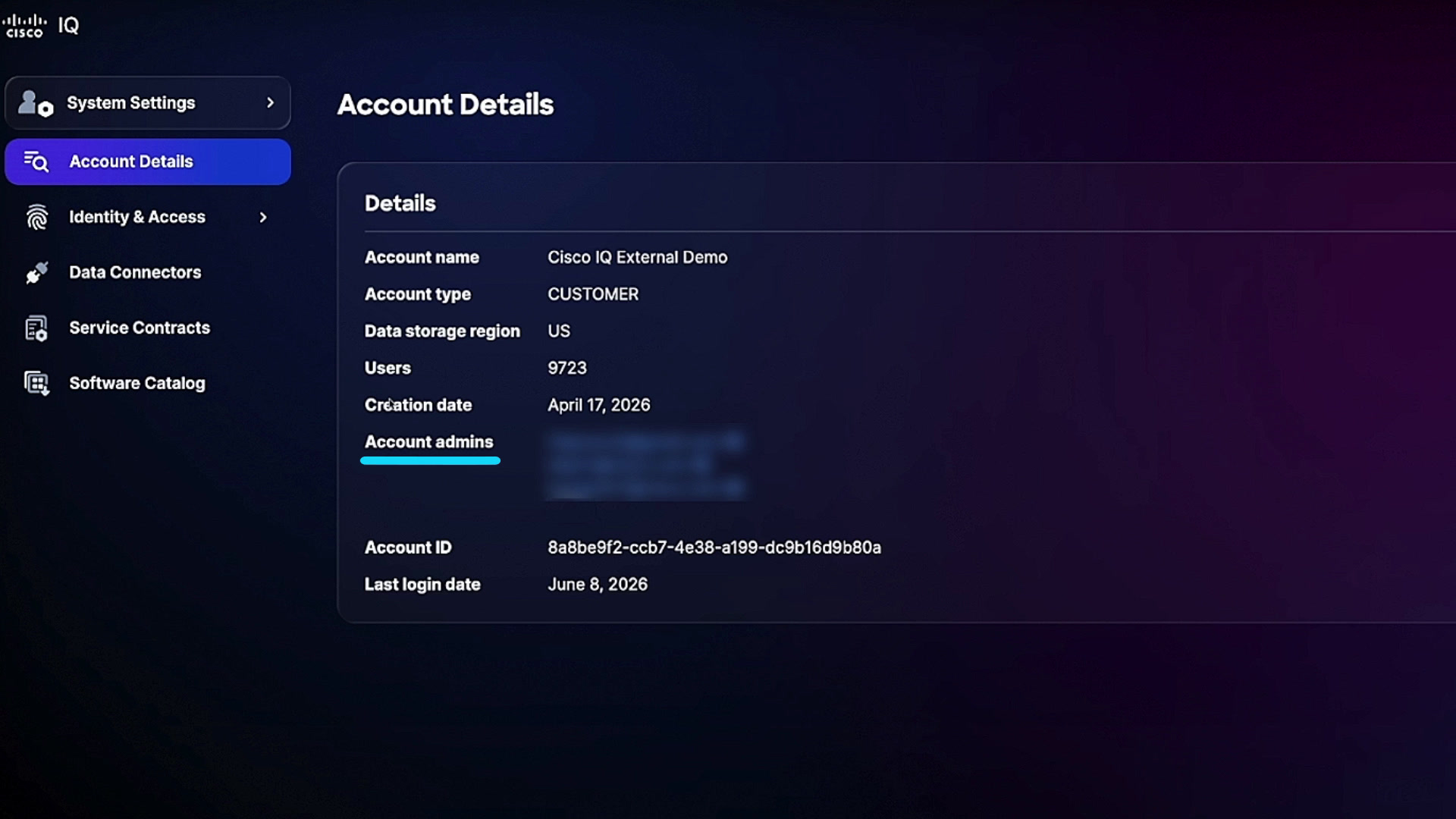1456x819 pixels.
Task: Select account name value Cisco IQ External Demo
Action: click(x=637, y=257)
